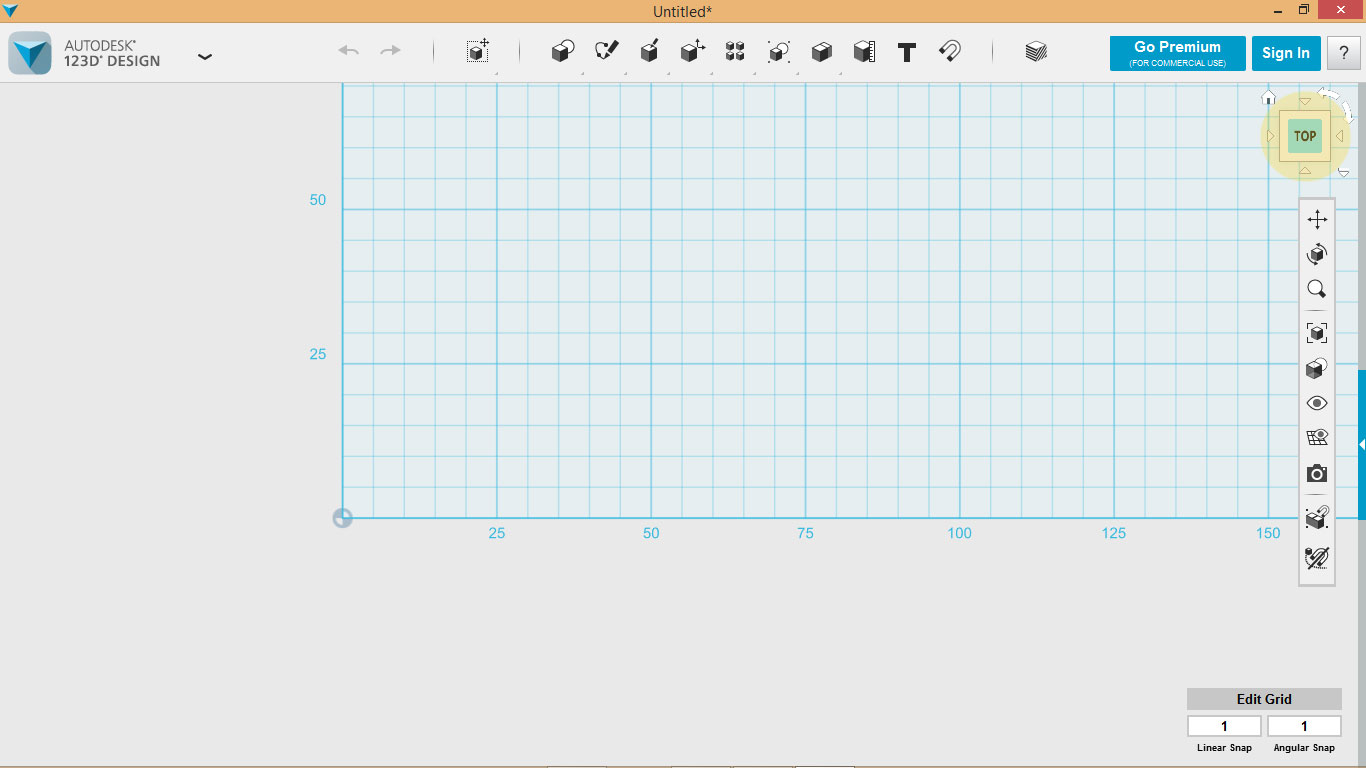The image size is (1366, 768).
Task: Toggle shaded material display mode
Action: (1316, 367)
